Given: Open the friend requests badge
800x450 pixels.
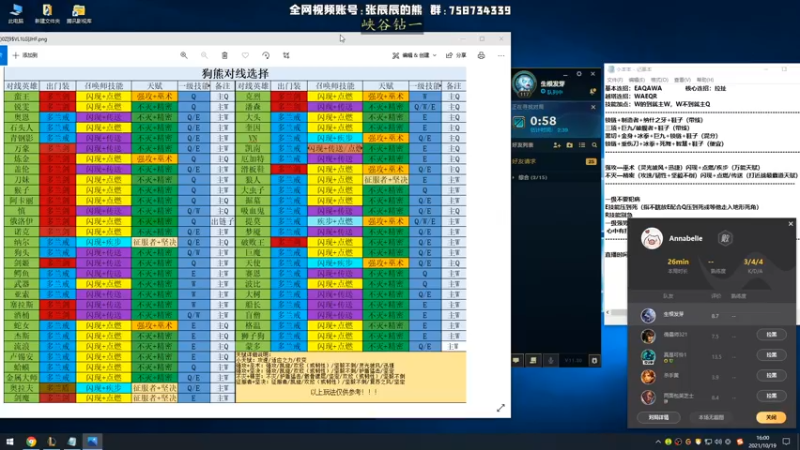Looking at the screenshot, I should (x=591, y=161).
